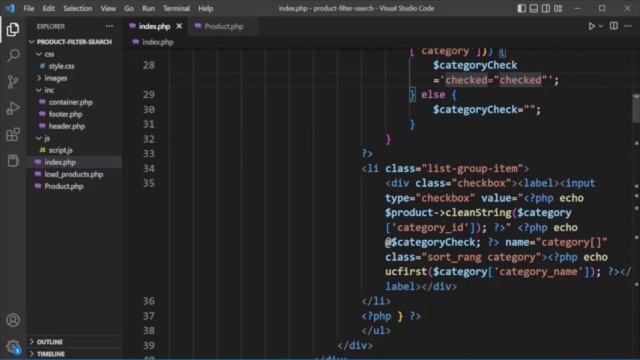Image resolution: width=640 pixels, height=360 pixels.
Task: Open Run and Debug view
Action: tap(13, 108)
